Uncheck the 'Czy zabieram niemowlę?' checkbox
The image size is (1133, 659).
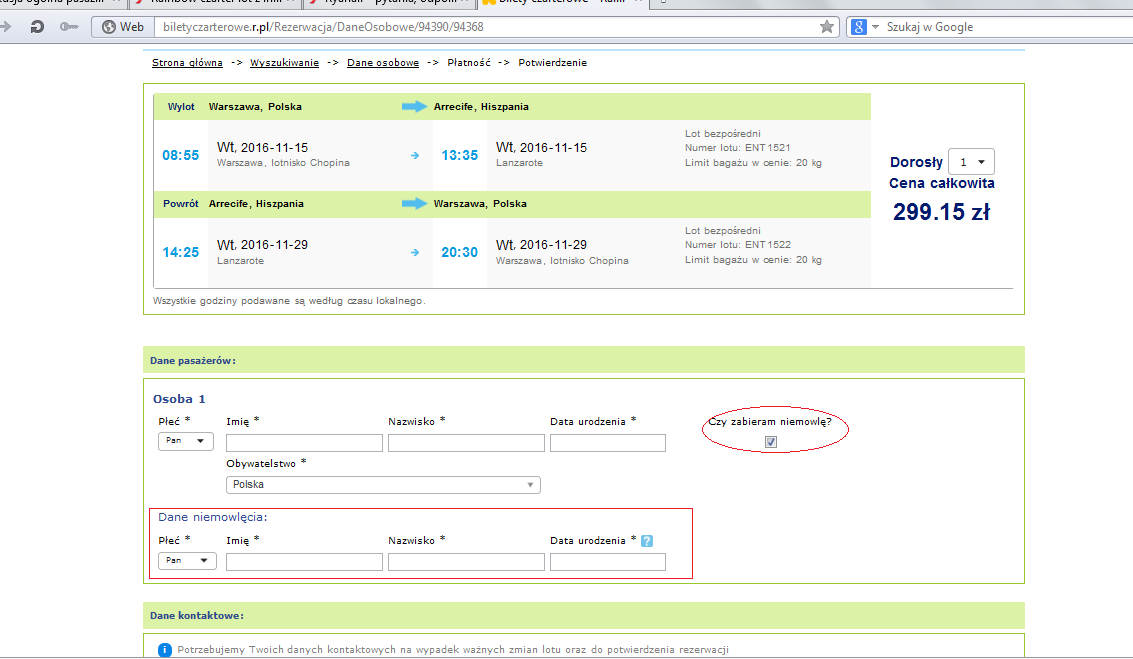771,442
